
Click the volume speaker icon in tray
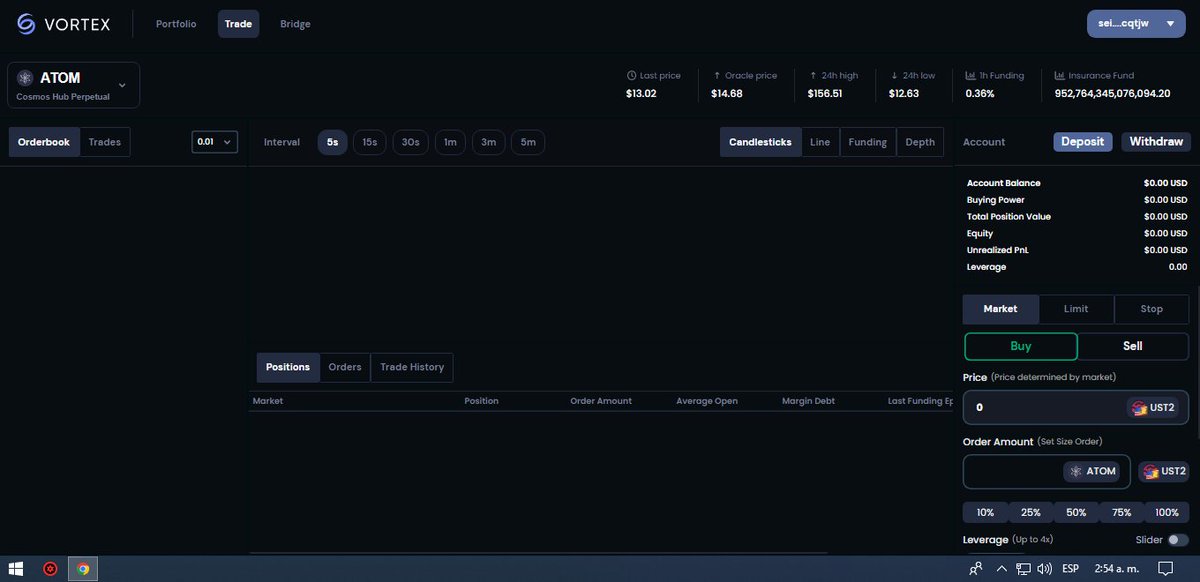click(1045, 569)
